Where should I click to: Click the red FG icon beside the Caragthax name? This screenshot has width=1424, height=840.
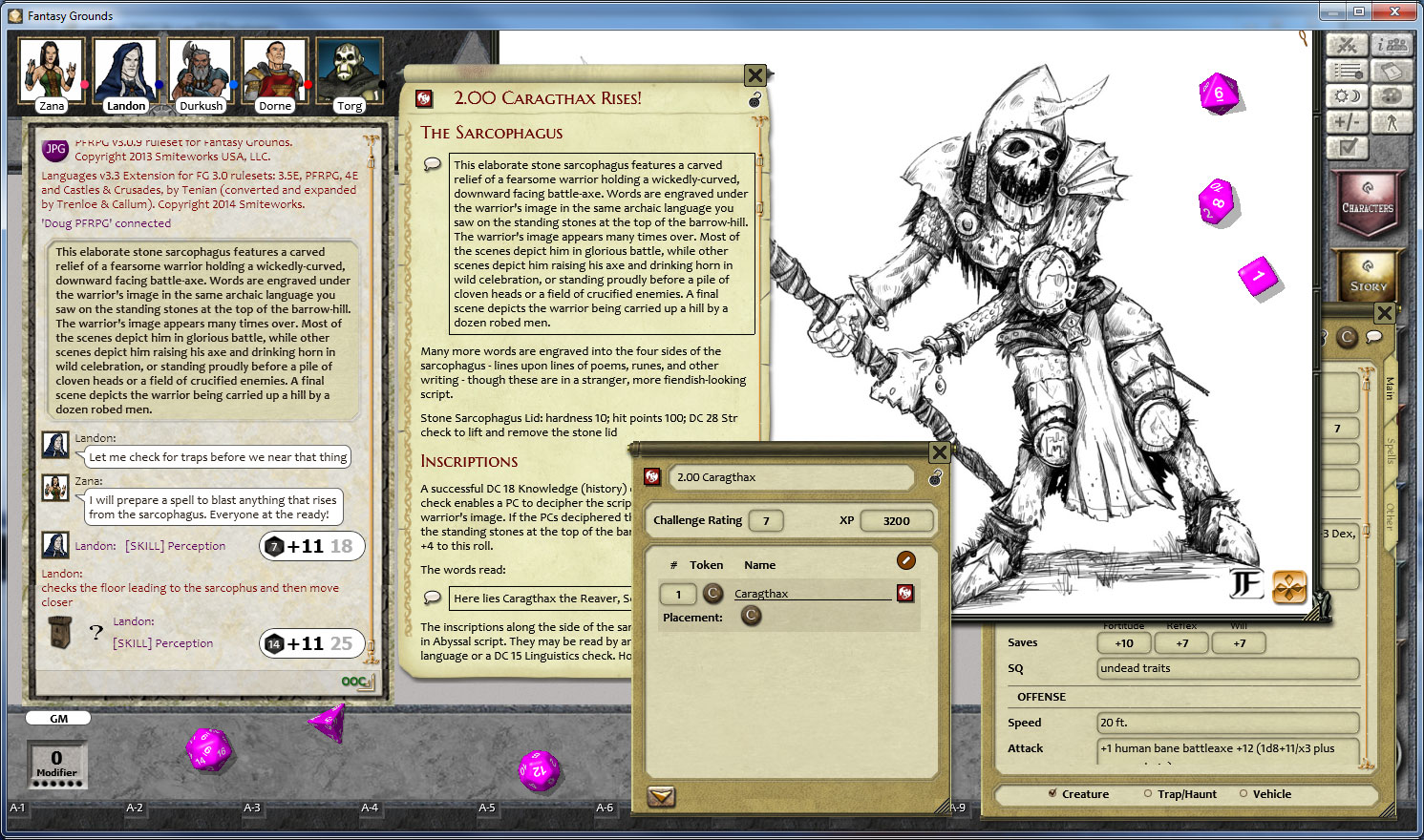[905, 593]
